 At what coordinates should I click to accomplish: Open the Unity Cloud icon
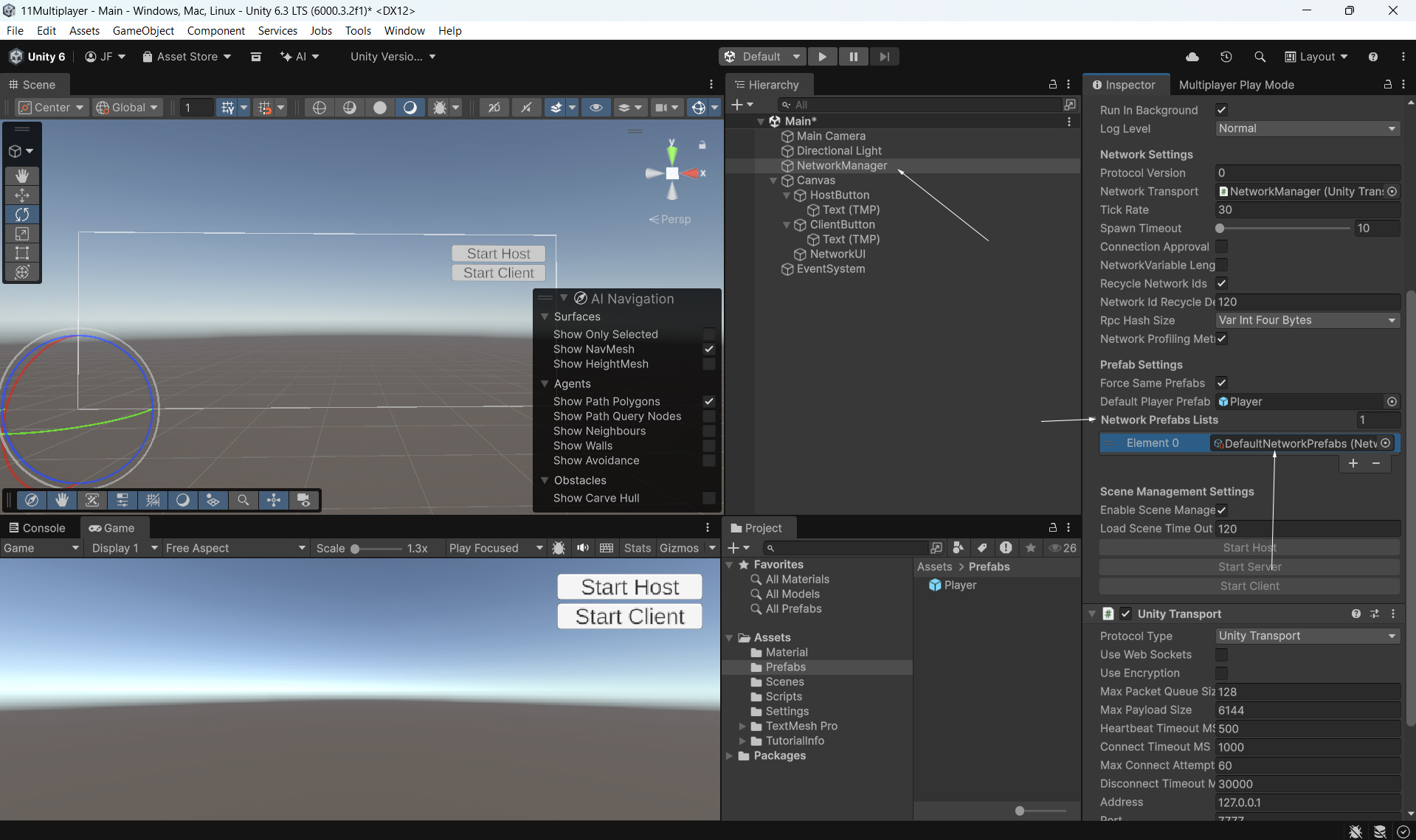(x=1192, y=57)
